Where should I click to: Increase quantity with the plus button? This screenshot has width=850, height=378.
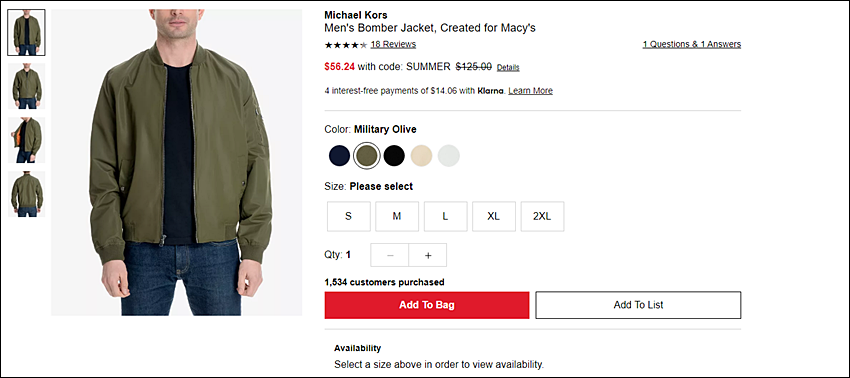(x=428, y=255)
